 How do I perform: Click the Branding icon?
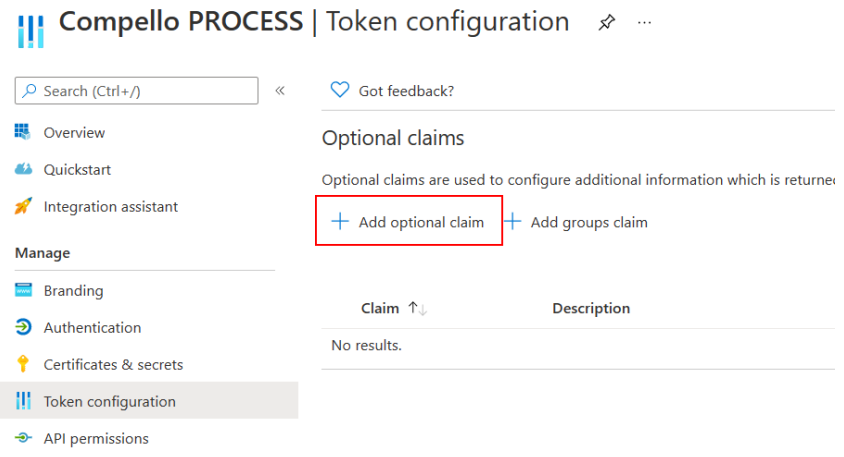click(23, 290)
